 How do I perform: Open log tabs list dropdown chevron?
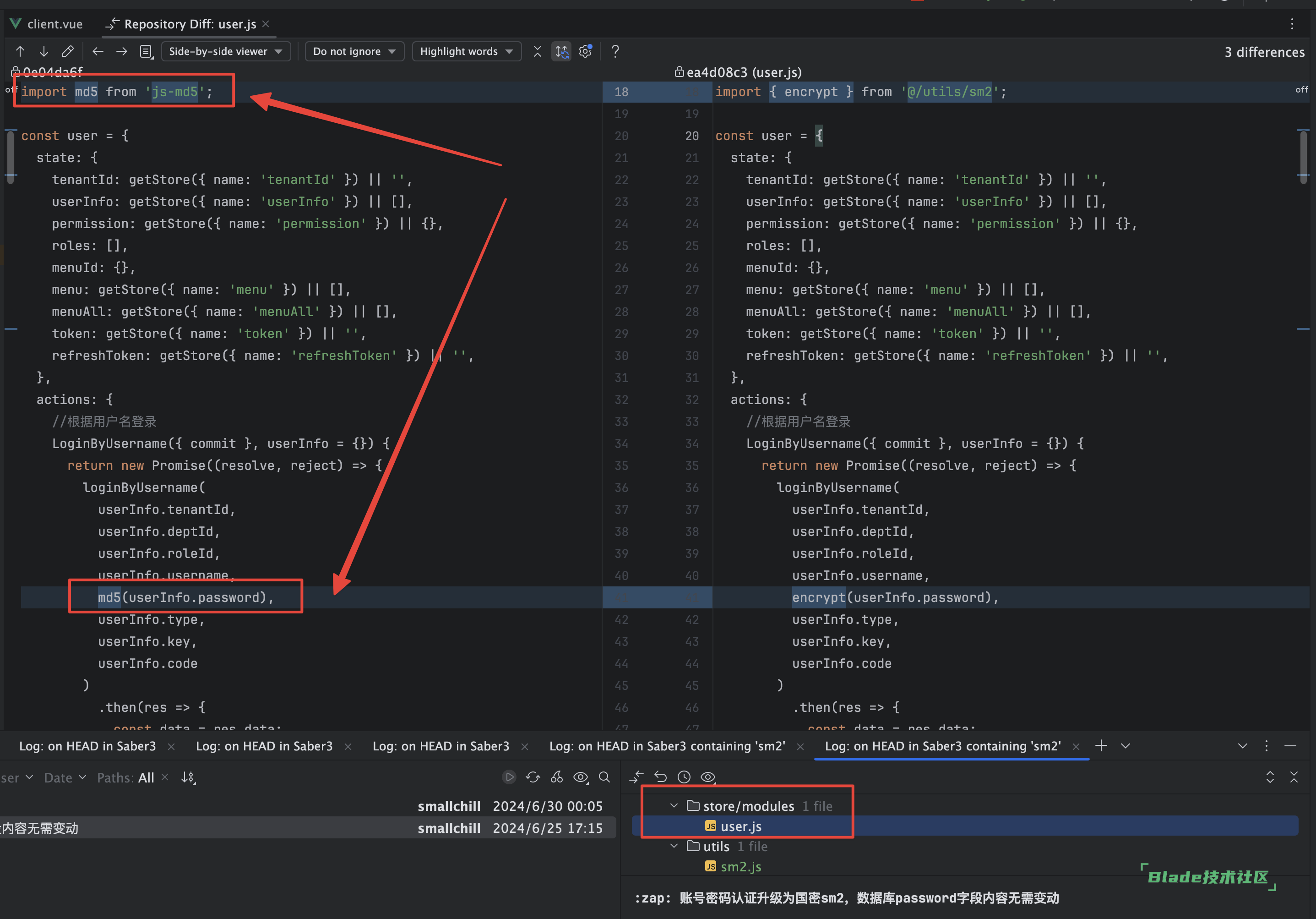pos(1125,746)
